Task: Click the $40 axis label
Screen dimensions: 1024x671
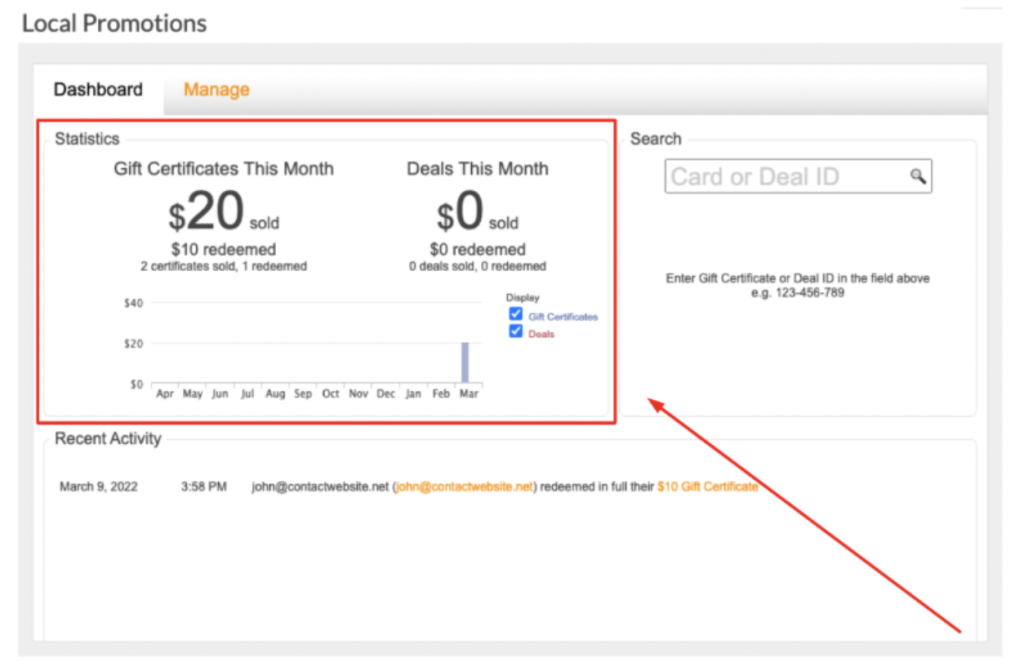Action: pos(133,303)
